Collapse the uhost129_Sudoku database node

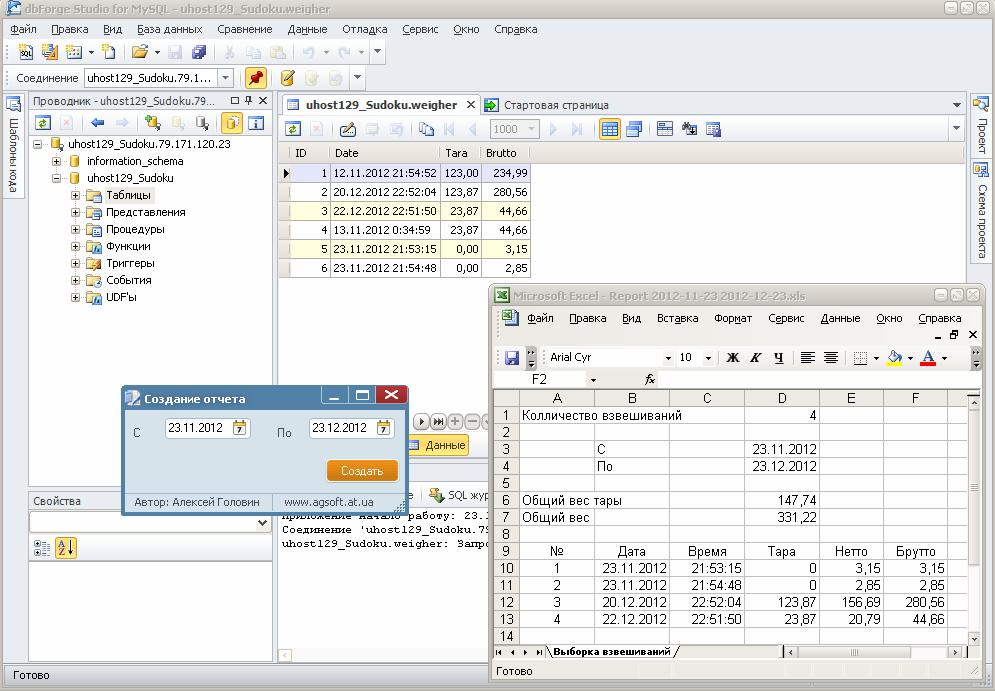click(x=56, y=178)
